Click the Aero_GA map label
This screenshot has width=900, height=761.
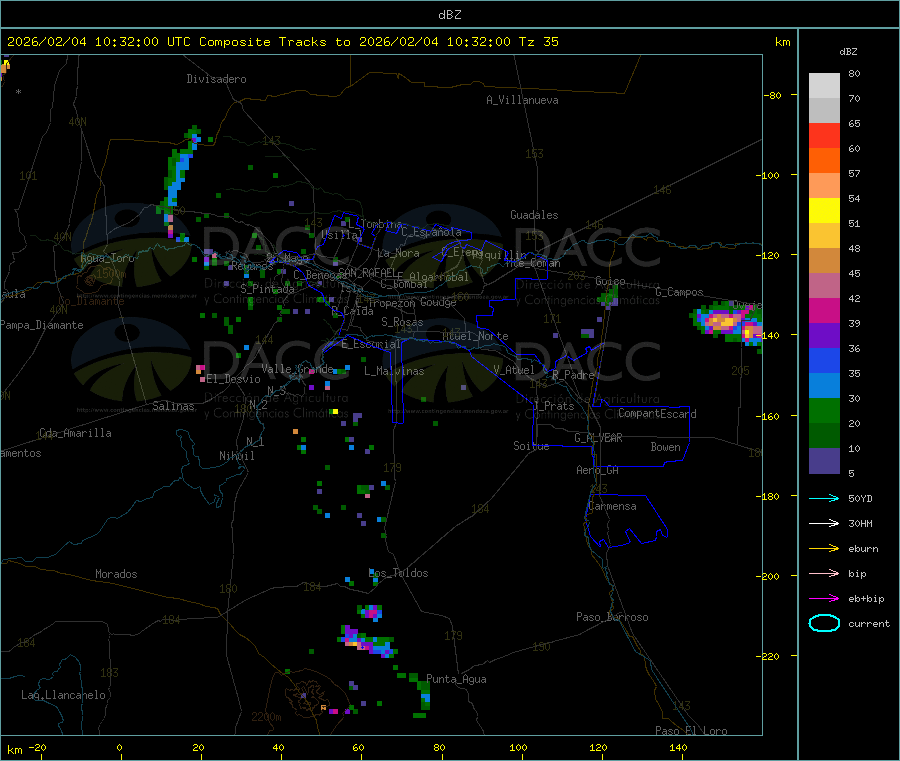[x=597, y=470]
